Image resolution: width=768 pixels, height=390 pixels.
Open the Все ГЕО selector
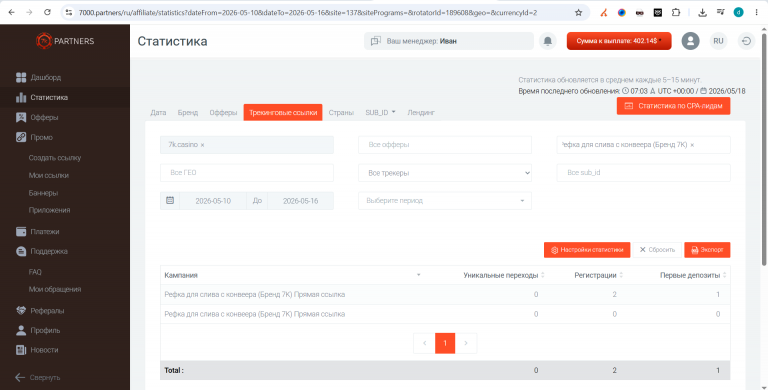[247, 173]
